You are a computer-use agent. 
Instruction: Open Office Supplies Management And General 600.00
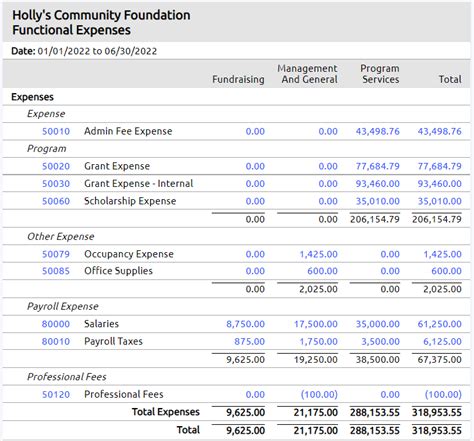(x=322, y=271)
